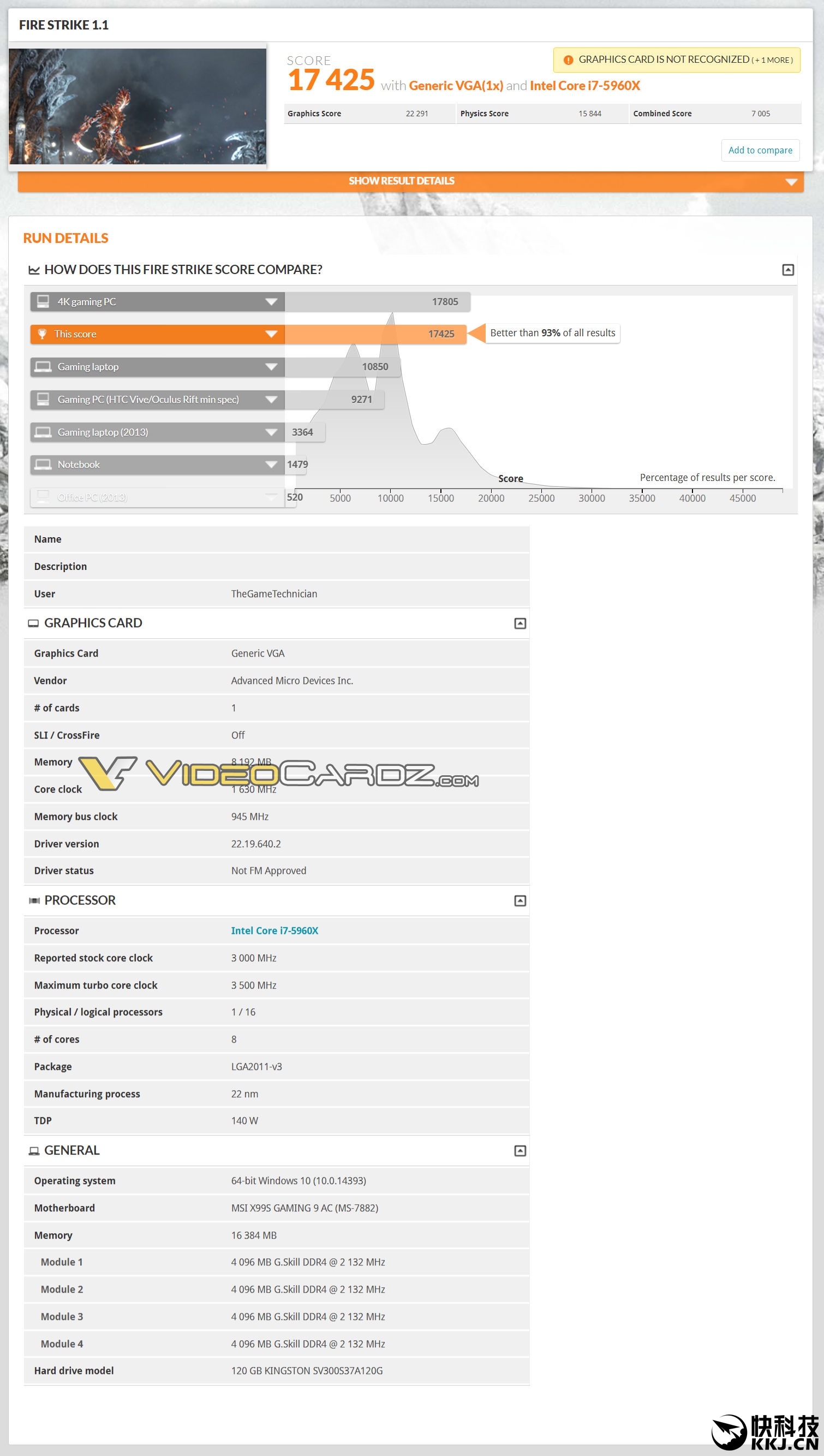The image size is (824, 1456).
Task: Click the Manufacturing process 22 nm value
Action: coord(244,1094)
